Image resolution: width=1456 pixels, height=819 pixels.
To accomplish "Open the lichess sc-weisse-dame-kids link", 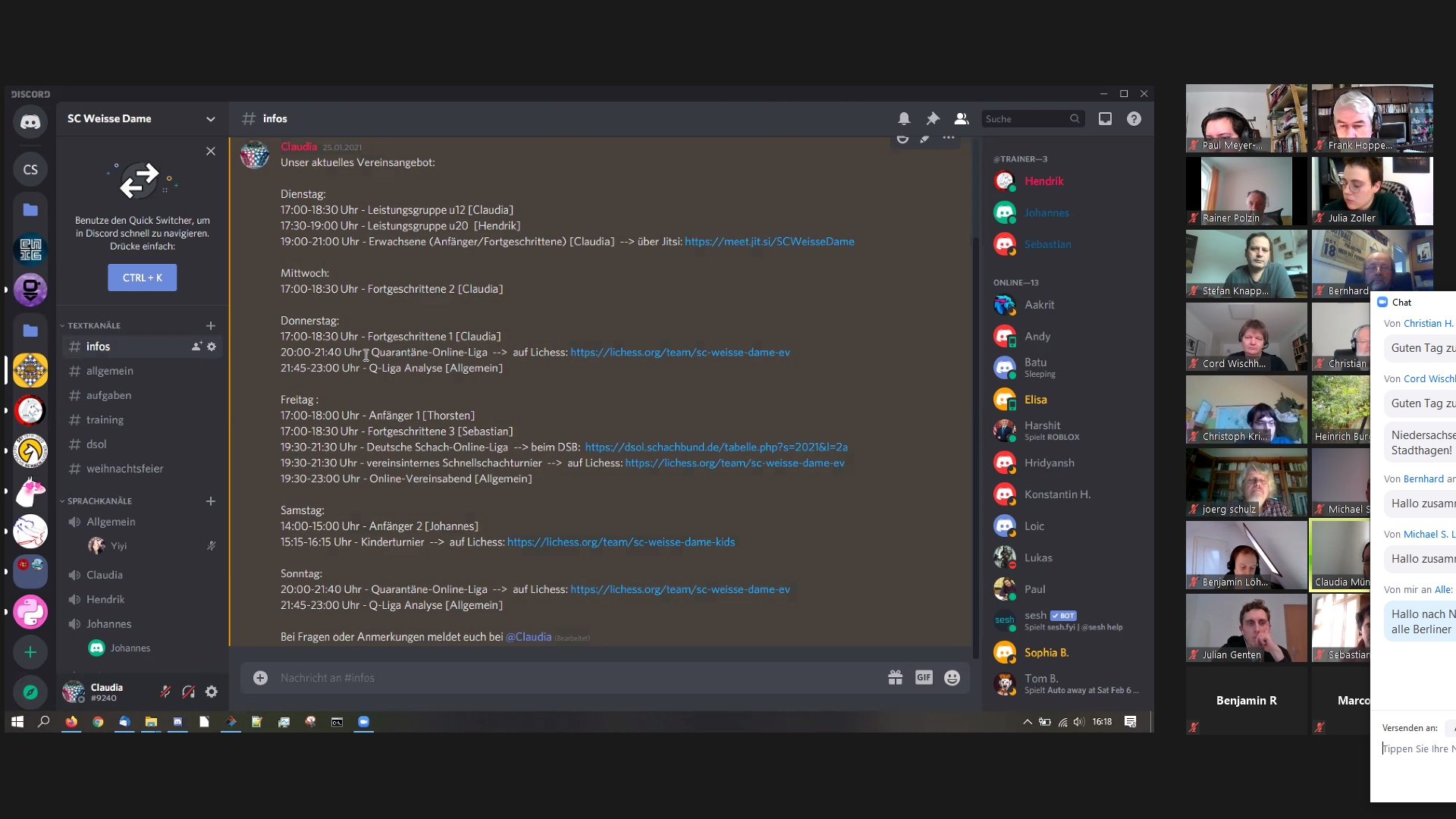I will (620, 542).
